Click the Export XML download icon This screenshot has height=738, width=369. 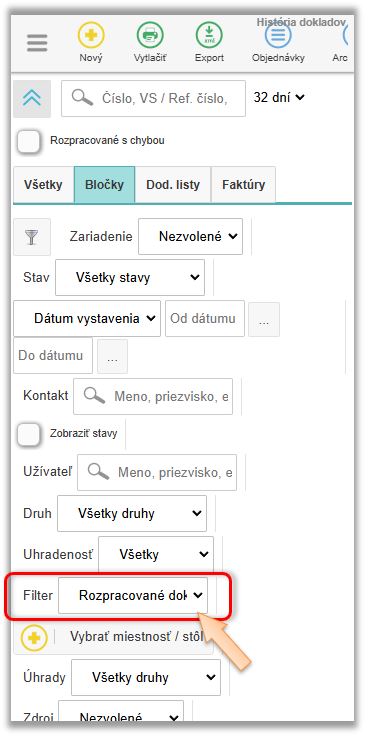pyautogui.click(x=209, y=36)
